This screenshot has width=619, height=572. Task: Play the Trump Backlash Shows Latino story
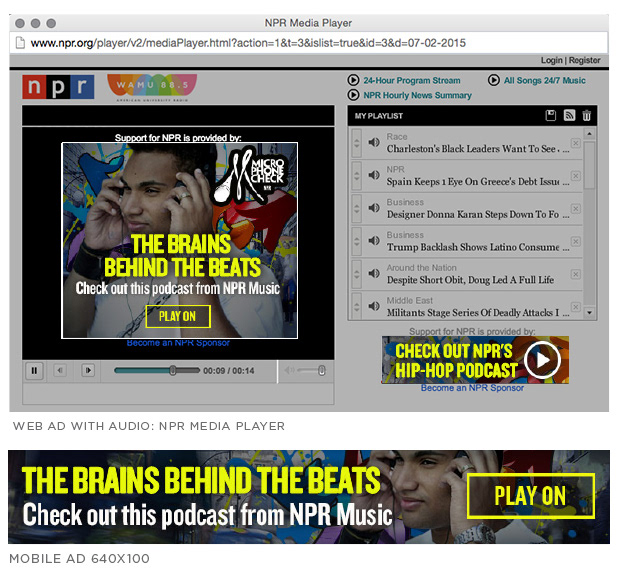coord(477,247)
